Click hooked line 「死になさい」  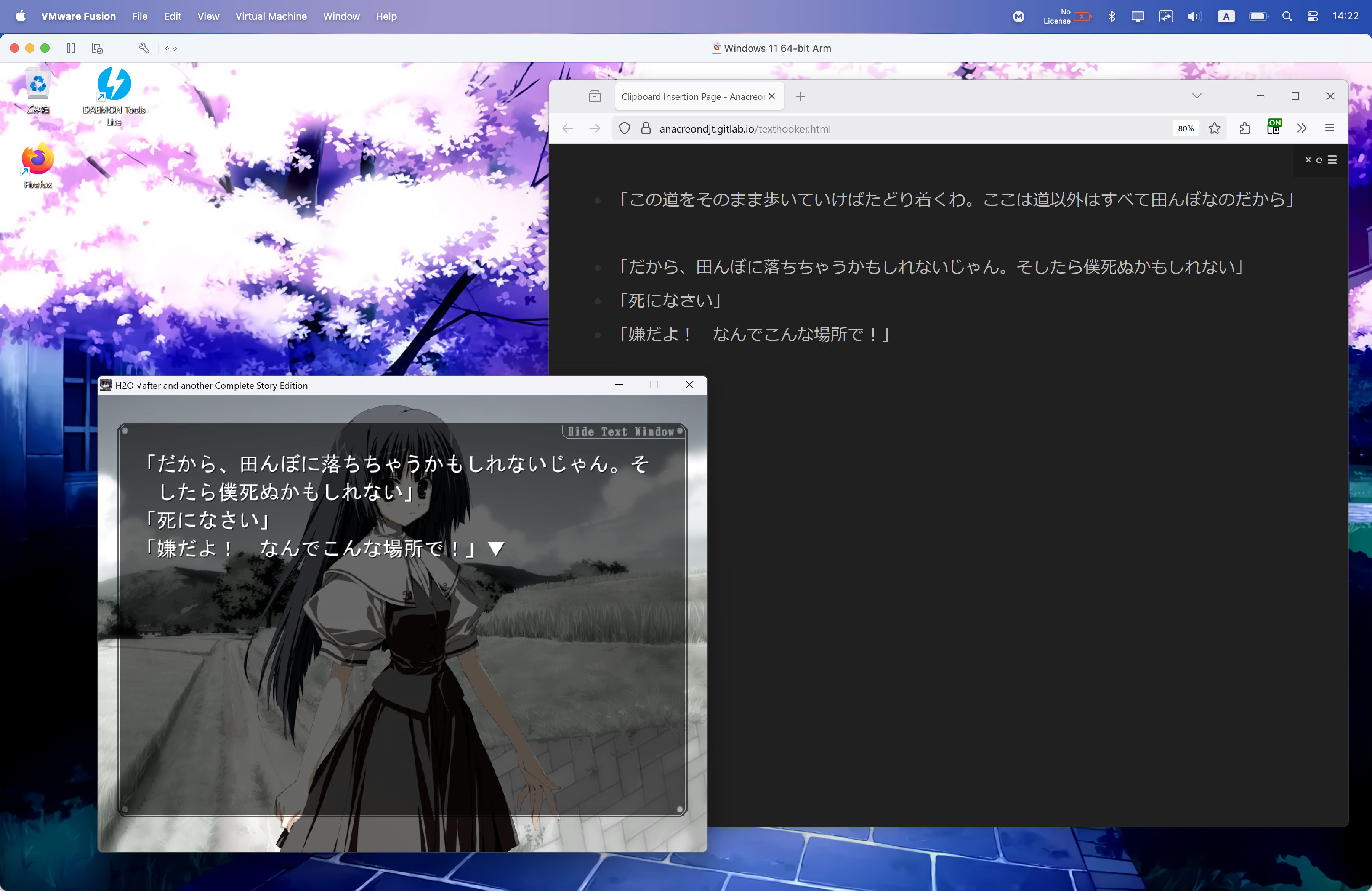click(670, 300)
